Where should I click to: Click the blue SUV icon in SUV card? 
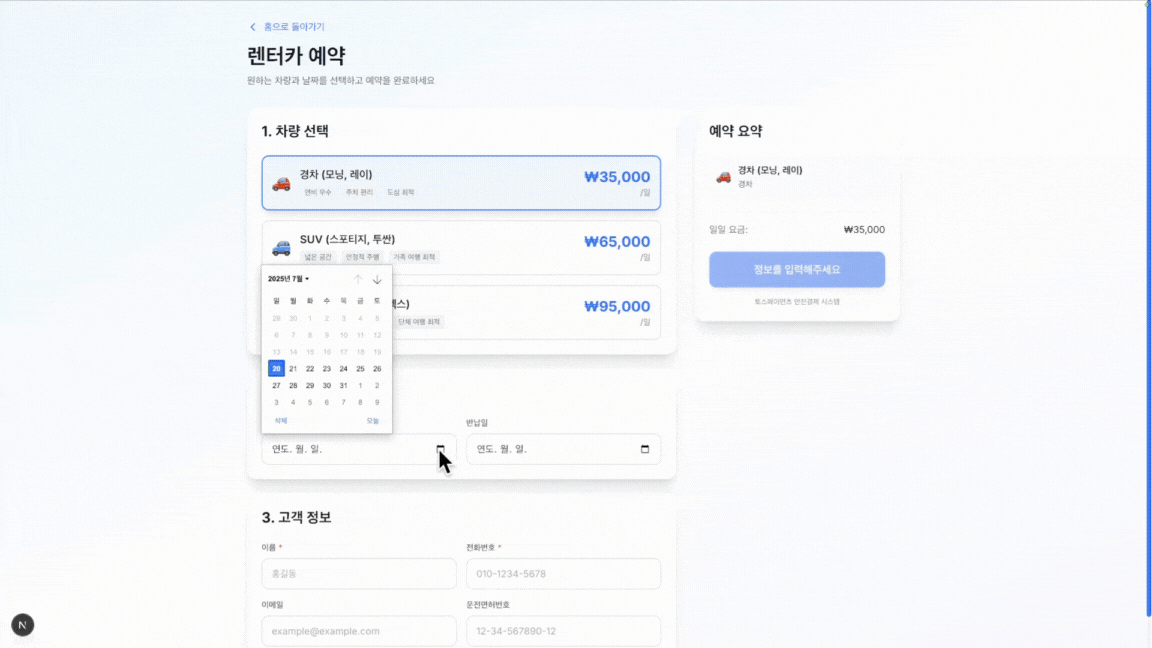pos(281,248)
